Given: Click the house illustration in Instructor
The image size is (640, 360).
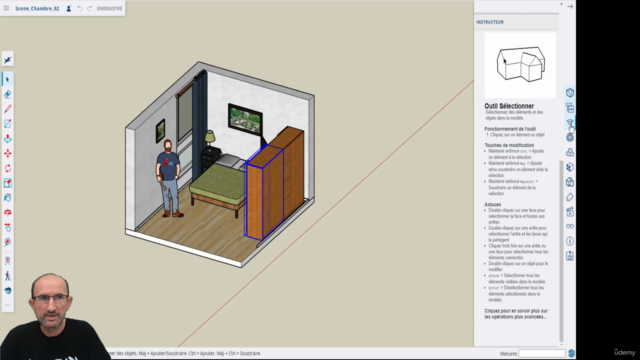Looking at the screenshot, I should click(x=520, y=64).
